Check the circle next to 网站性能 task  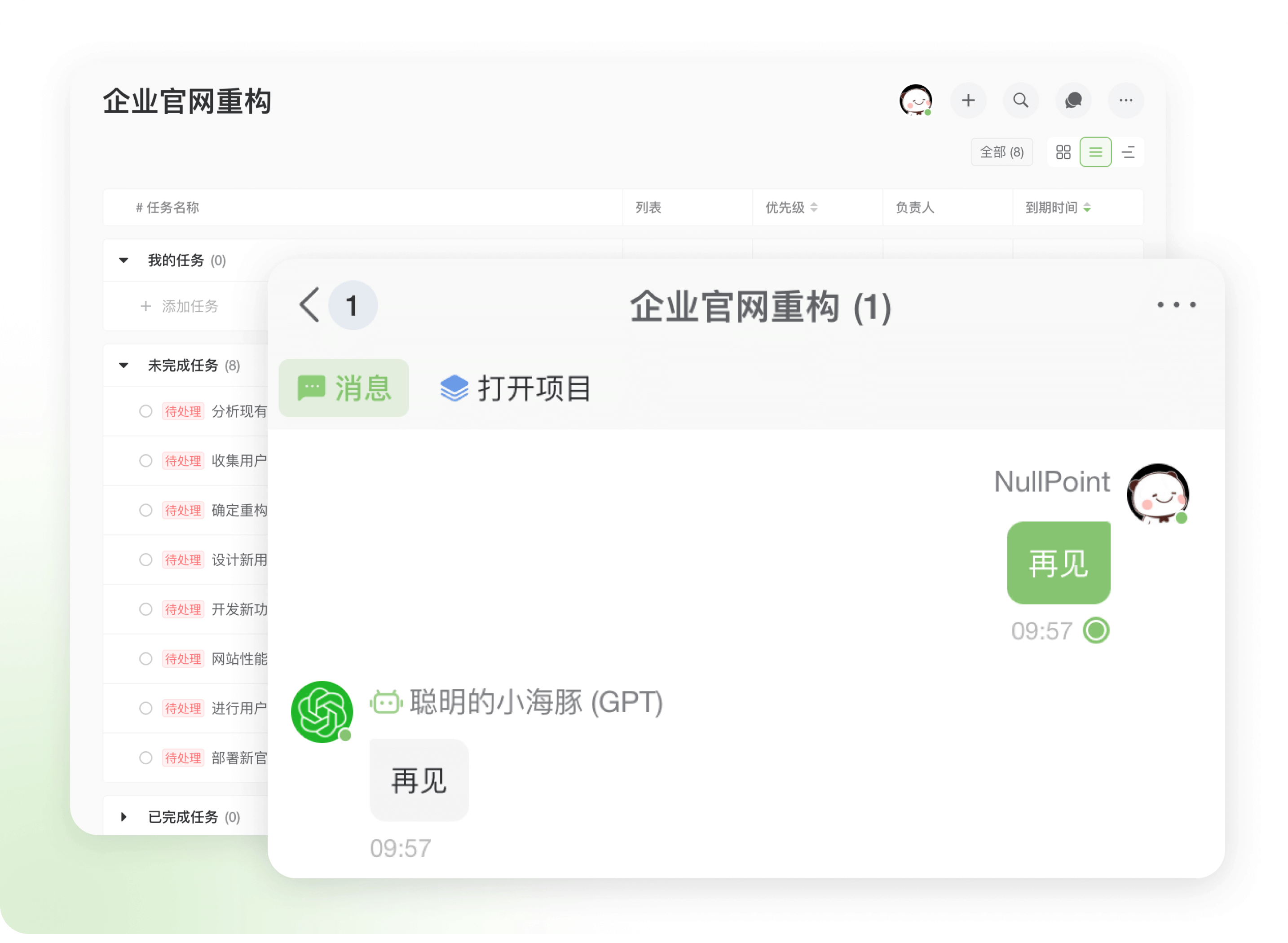(x=146, y=659)
